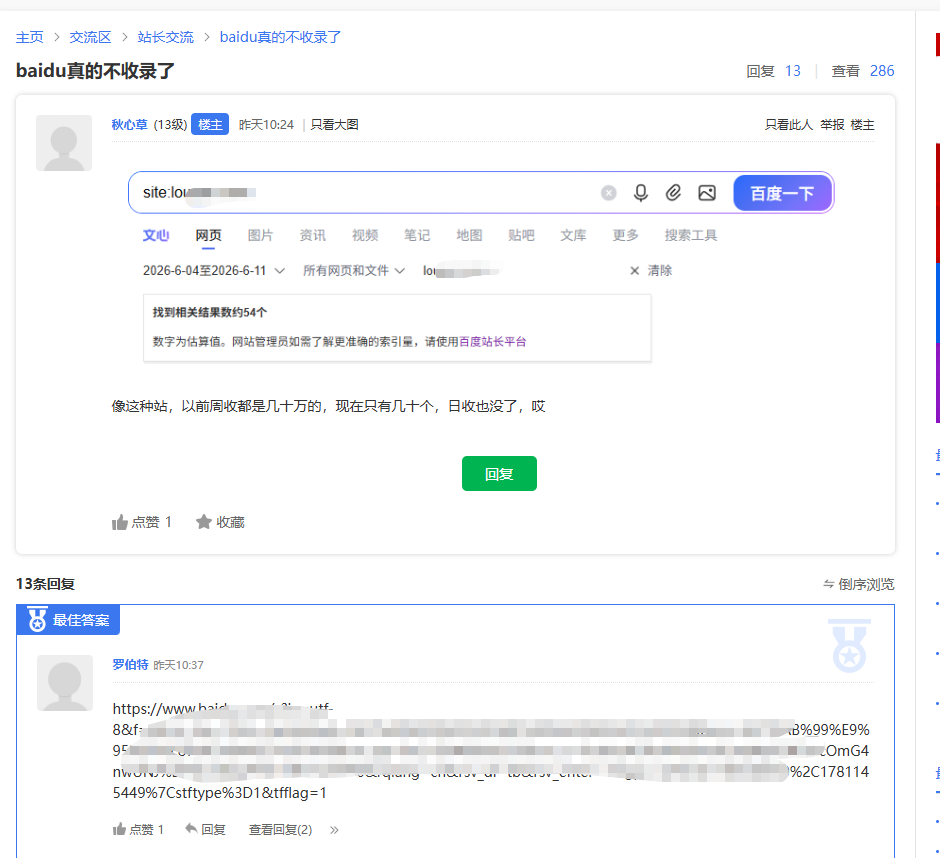Click 秋心草's avatar thumbnail
940x858 pixels.
point(64,143)
